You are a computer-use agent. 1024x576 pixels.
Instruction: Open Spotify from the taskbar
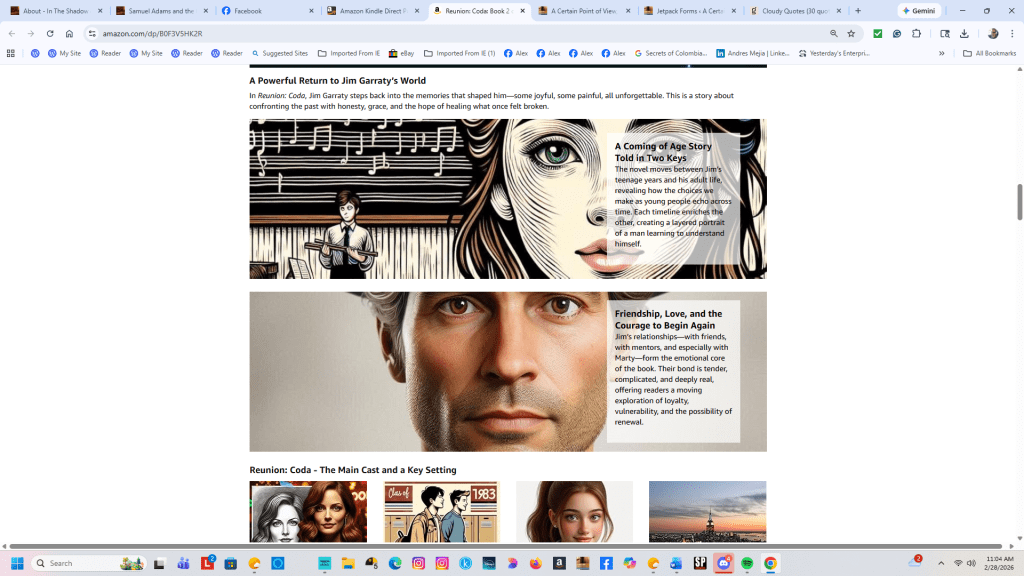747,563
